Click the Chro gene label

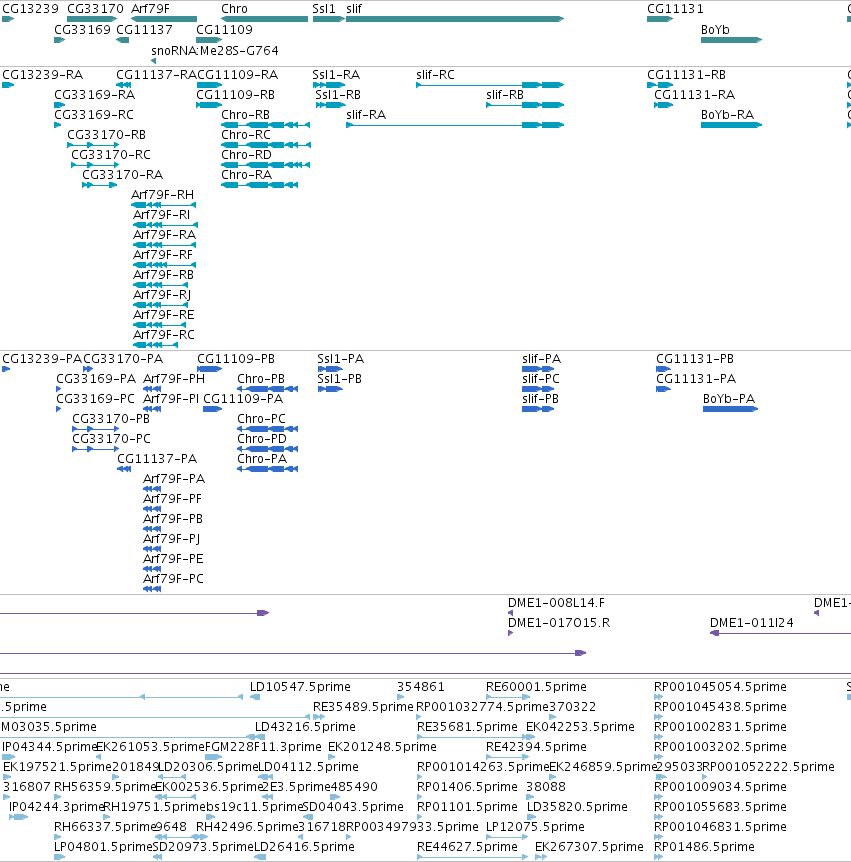pyautogui.click(x=234, y=9)
